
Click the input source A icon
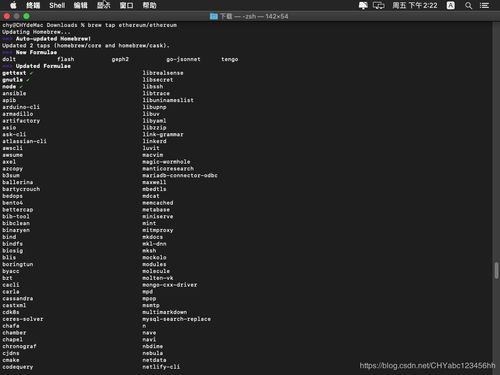click(451, 5)
